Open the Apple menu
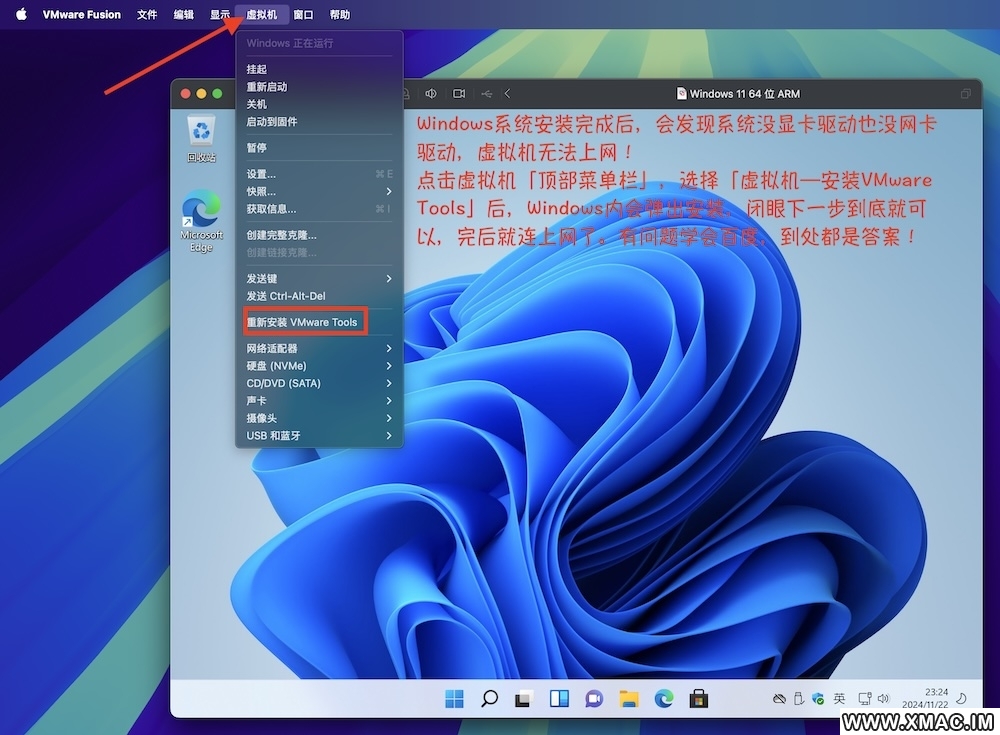This screenshot has height=735, width=1000. point(21,14)
